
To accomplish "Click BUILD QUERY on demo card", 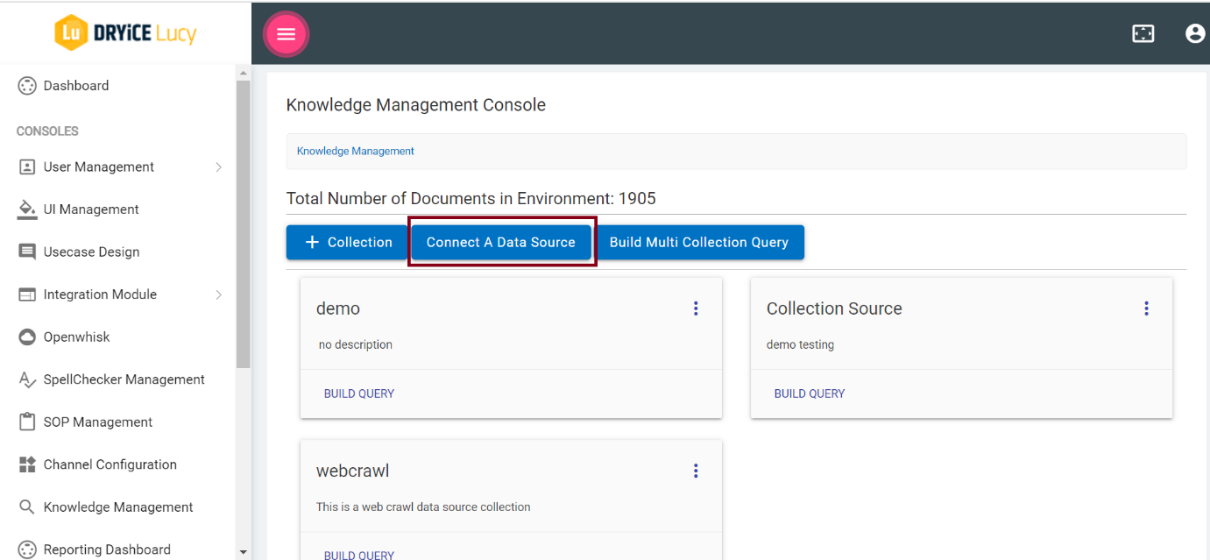I will [x=359, y=394].
